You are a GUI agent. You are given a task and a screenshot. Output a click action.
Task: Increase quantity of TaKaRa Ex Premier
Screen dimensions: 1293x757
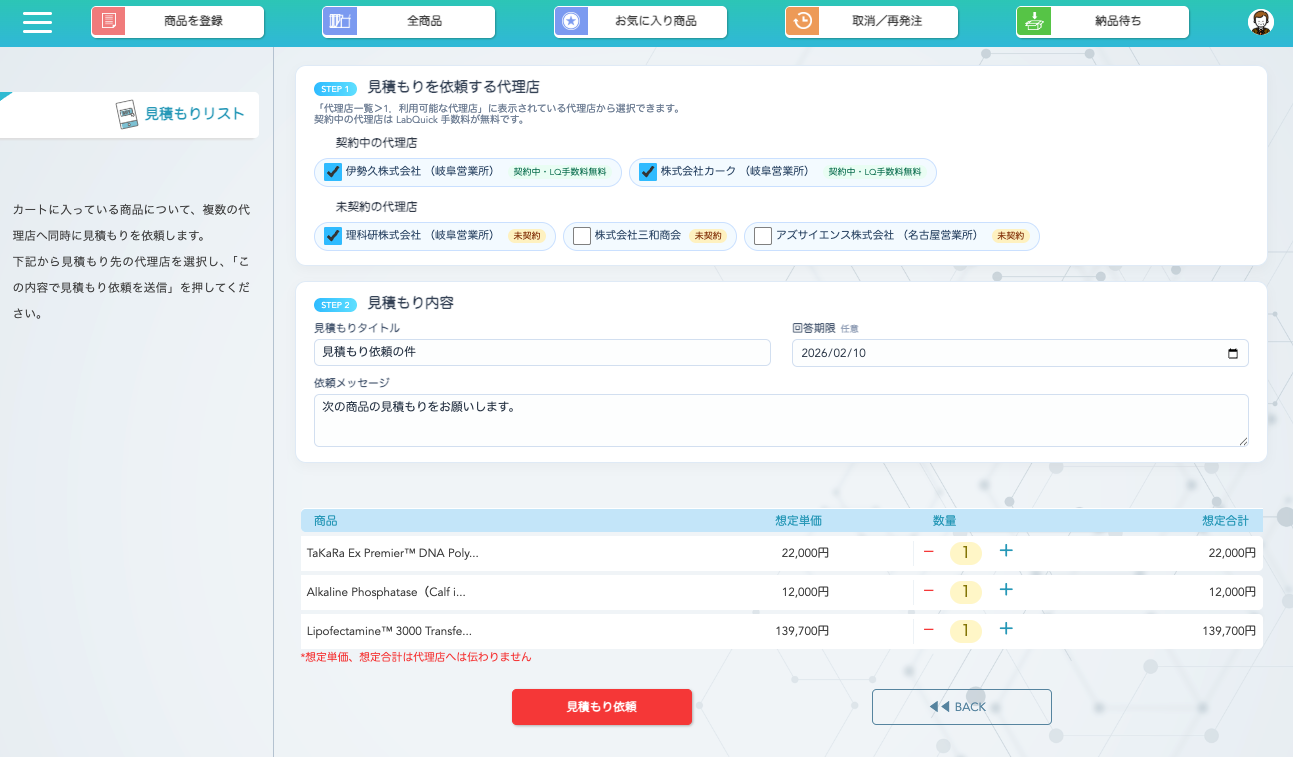point(1006,551)
